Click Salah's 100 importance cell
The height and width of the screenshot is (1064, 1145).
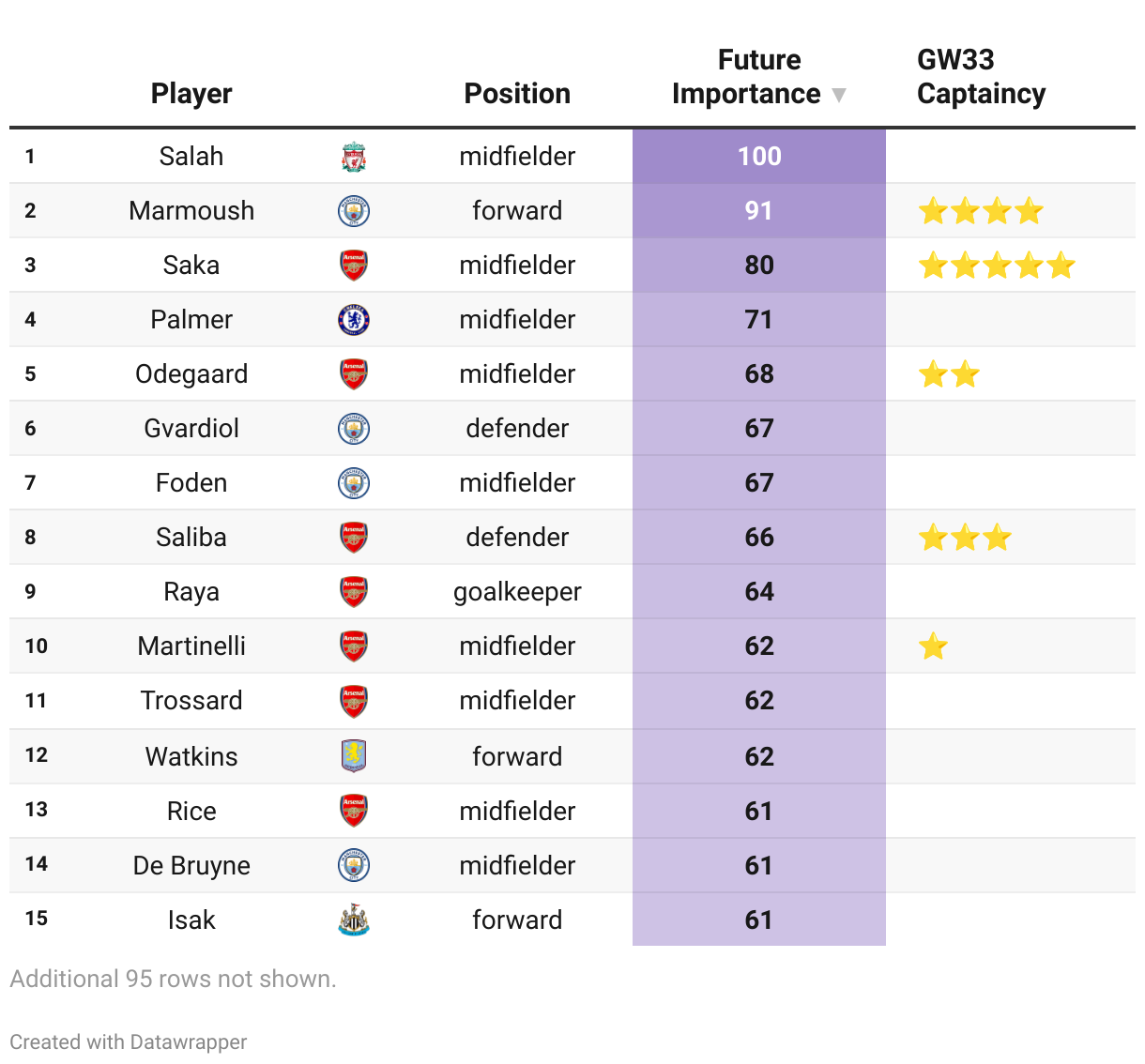pyautogui.click(x=759, y=157)
